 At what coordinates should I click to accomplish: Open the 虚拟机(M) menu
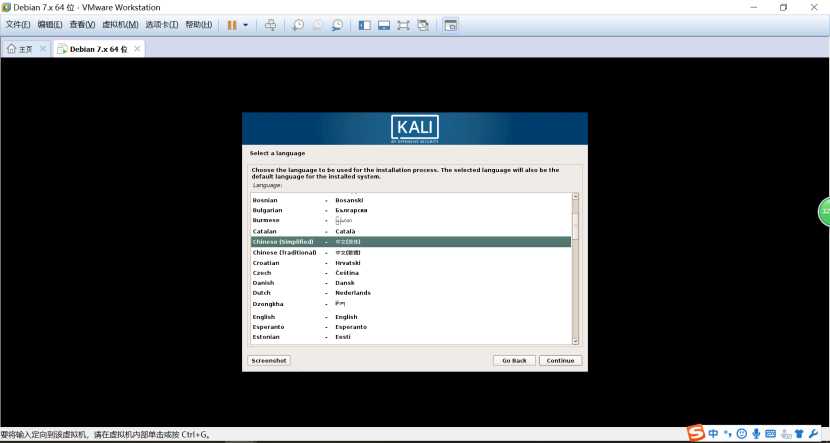point(120,25)
